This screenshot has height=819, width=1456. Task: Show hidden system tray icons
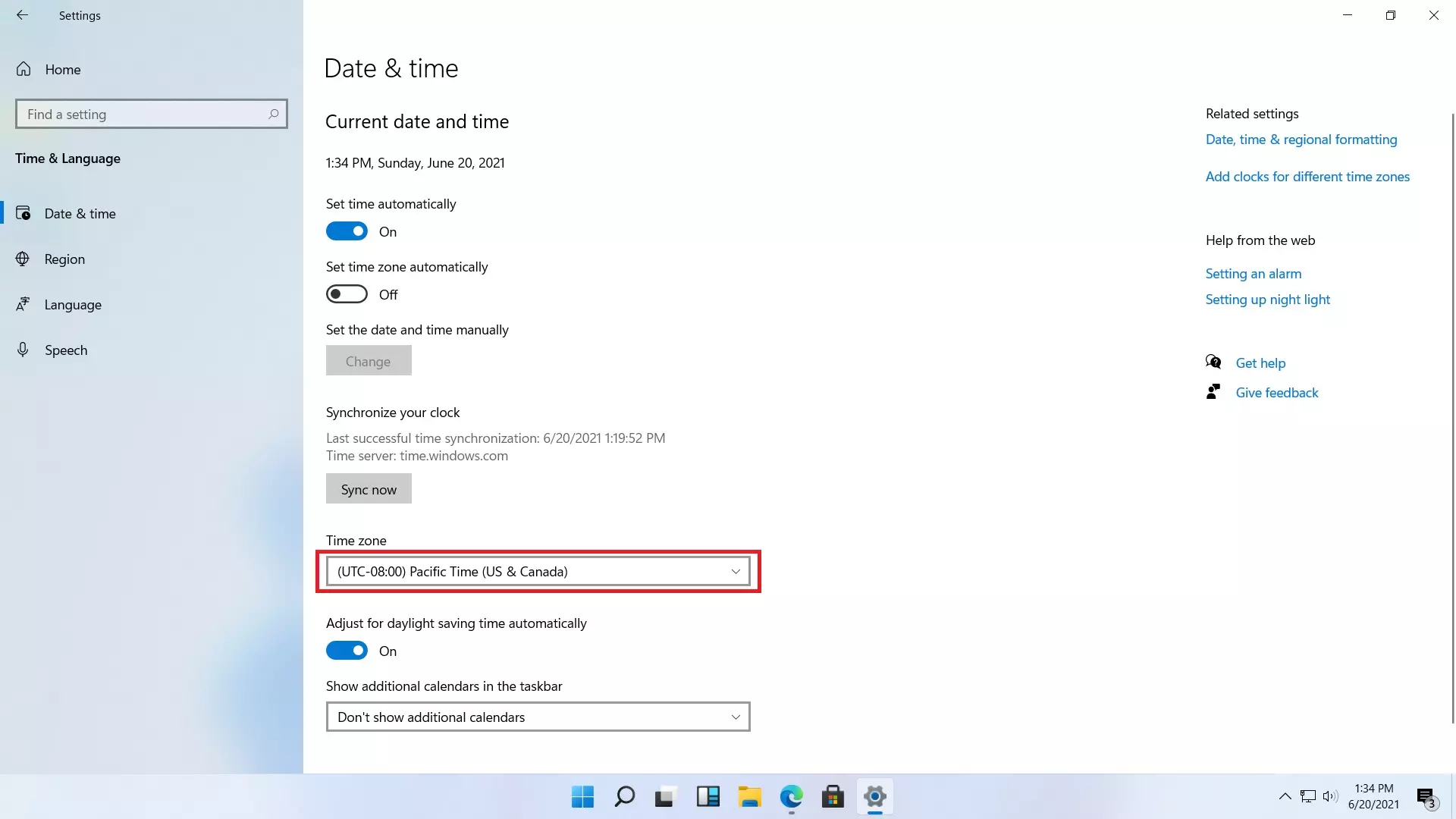point(1285,796)
